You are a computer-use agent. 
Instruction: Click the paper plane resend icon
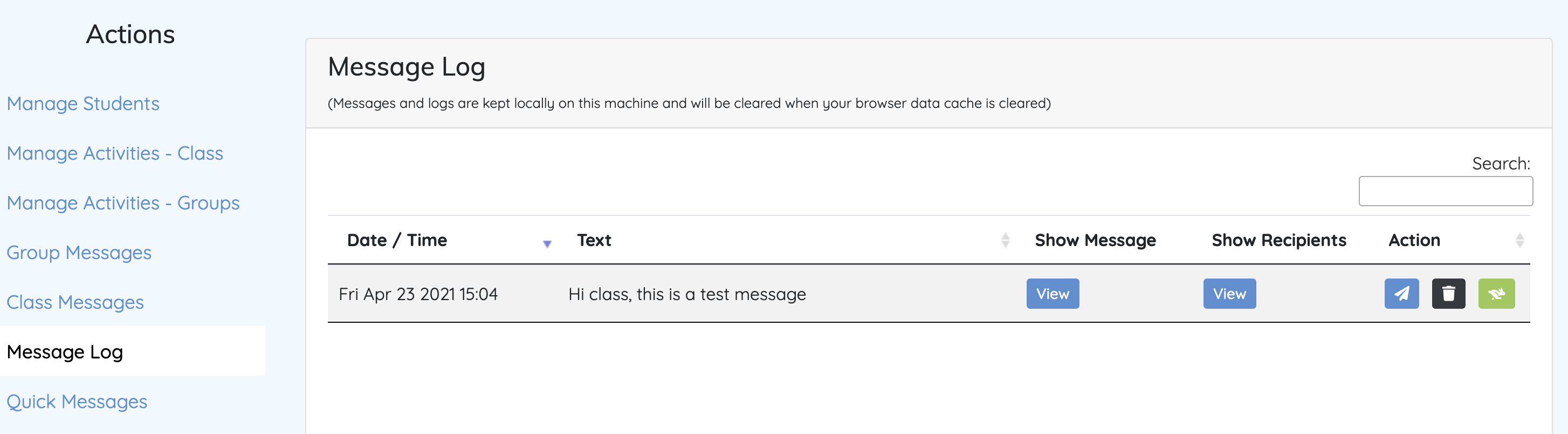coord(1401,294)
